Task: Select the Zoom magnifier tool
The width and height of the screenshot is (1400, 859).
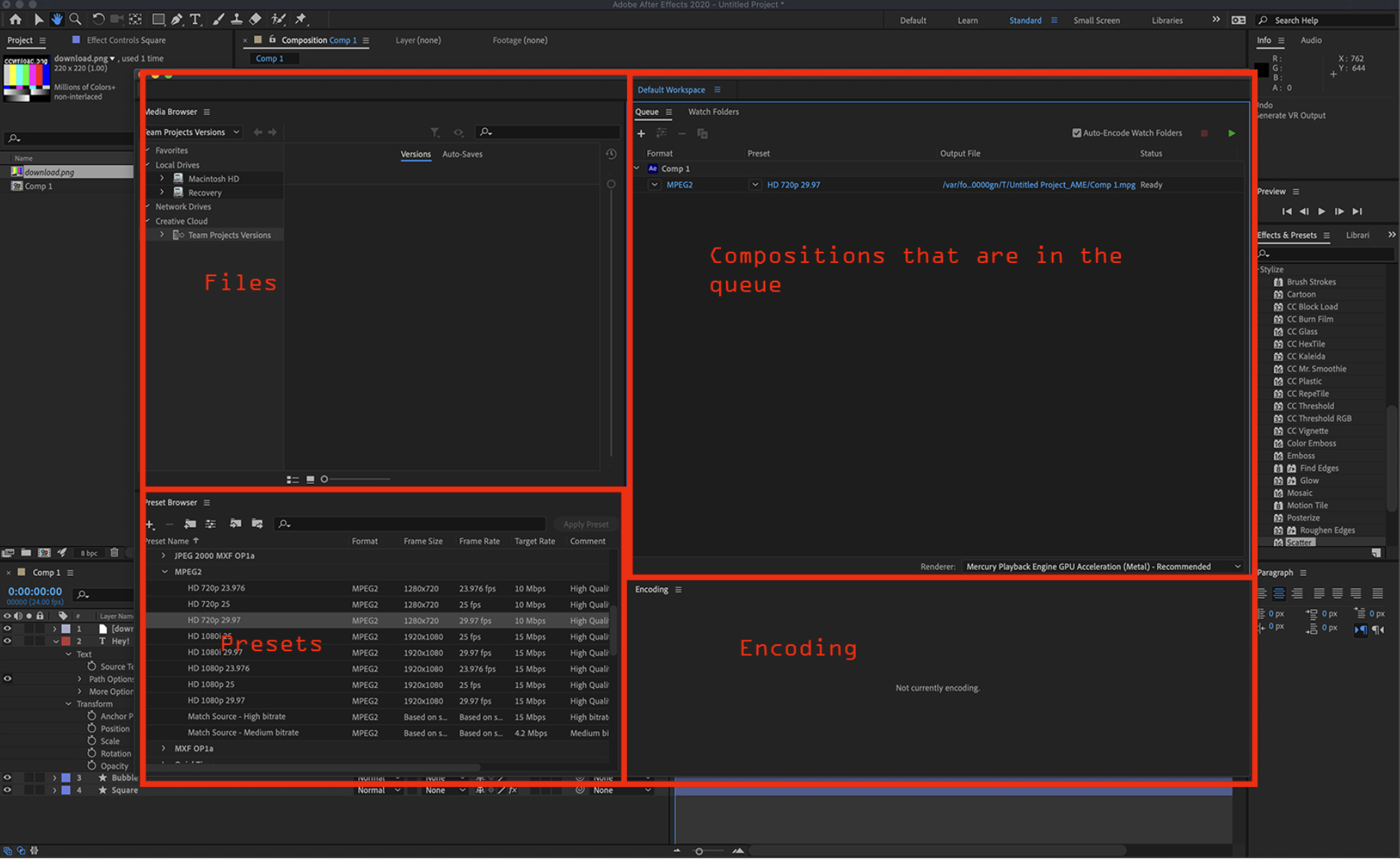Action: pos(75,19)
